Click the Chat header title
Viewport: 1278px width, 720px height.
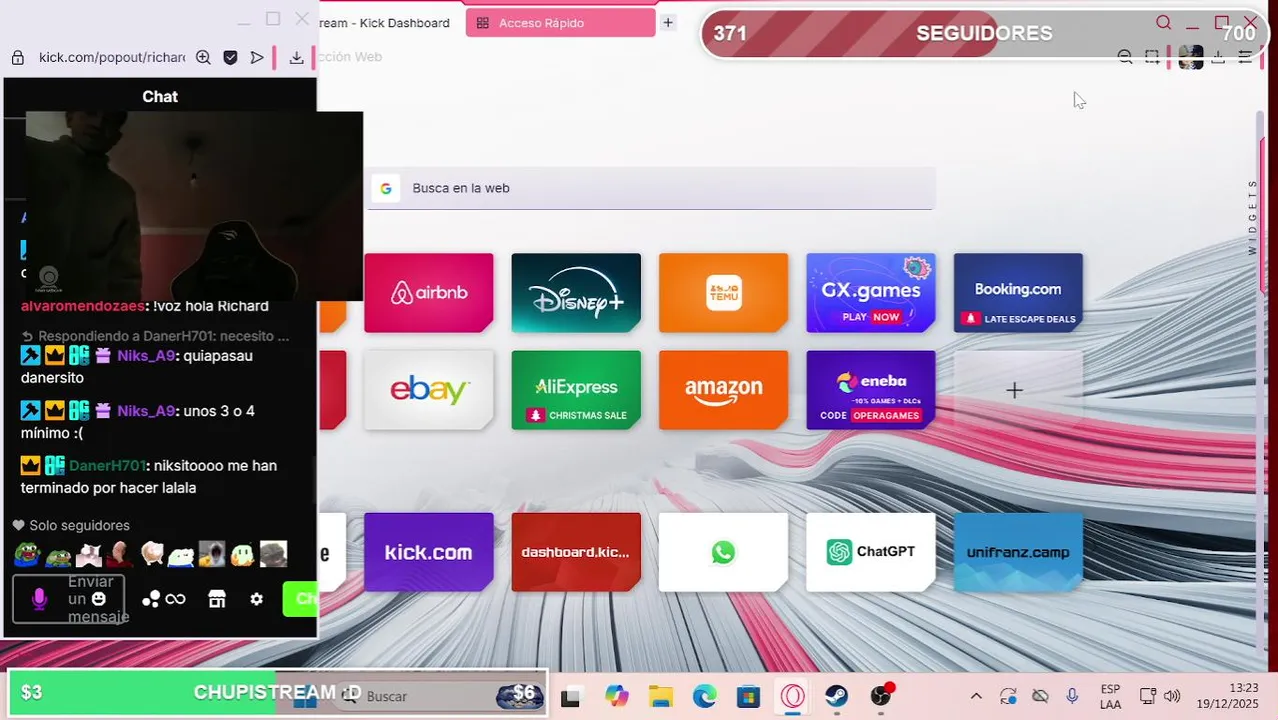point(160,97)
